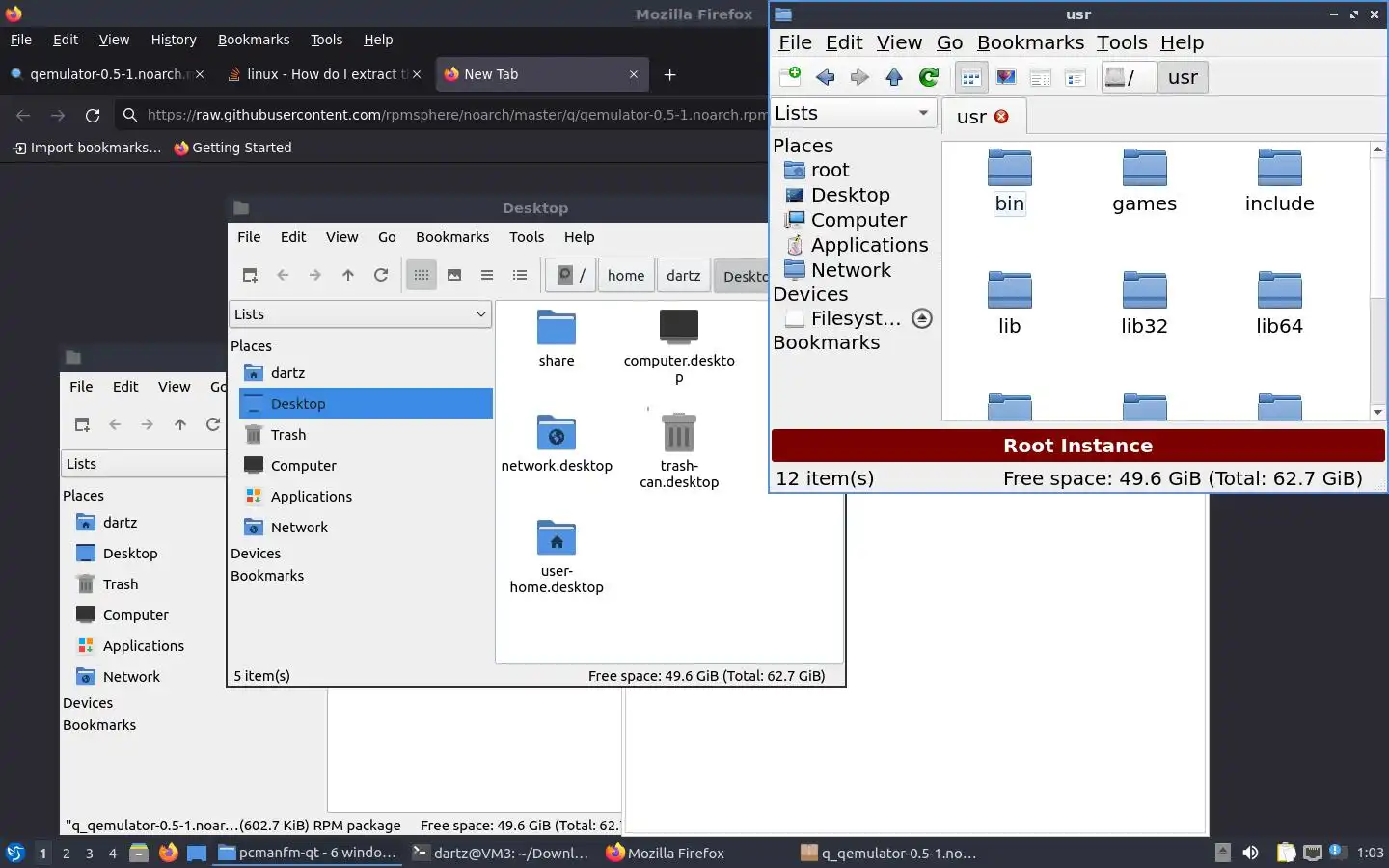Open a new Firefox tab with plus button
This screenshot has height=868, width=1389.
point(670,74)
